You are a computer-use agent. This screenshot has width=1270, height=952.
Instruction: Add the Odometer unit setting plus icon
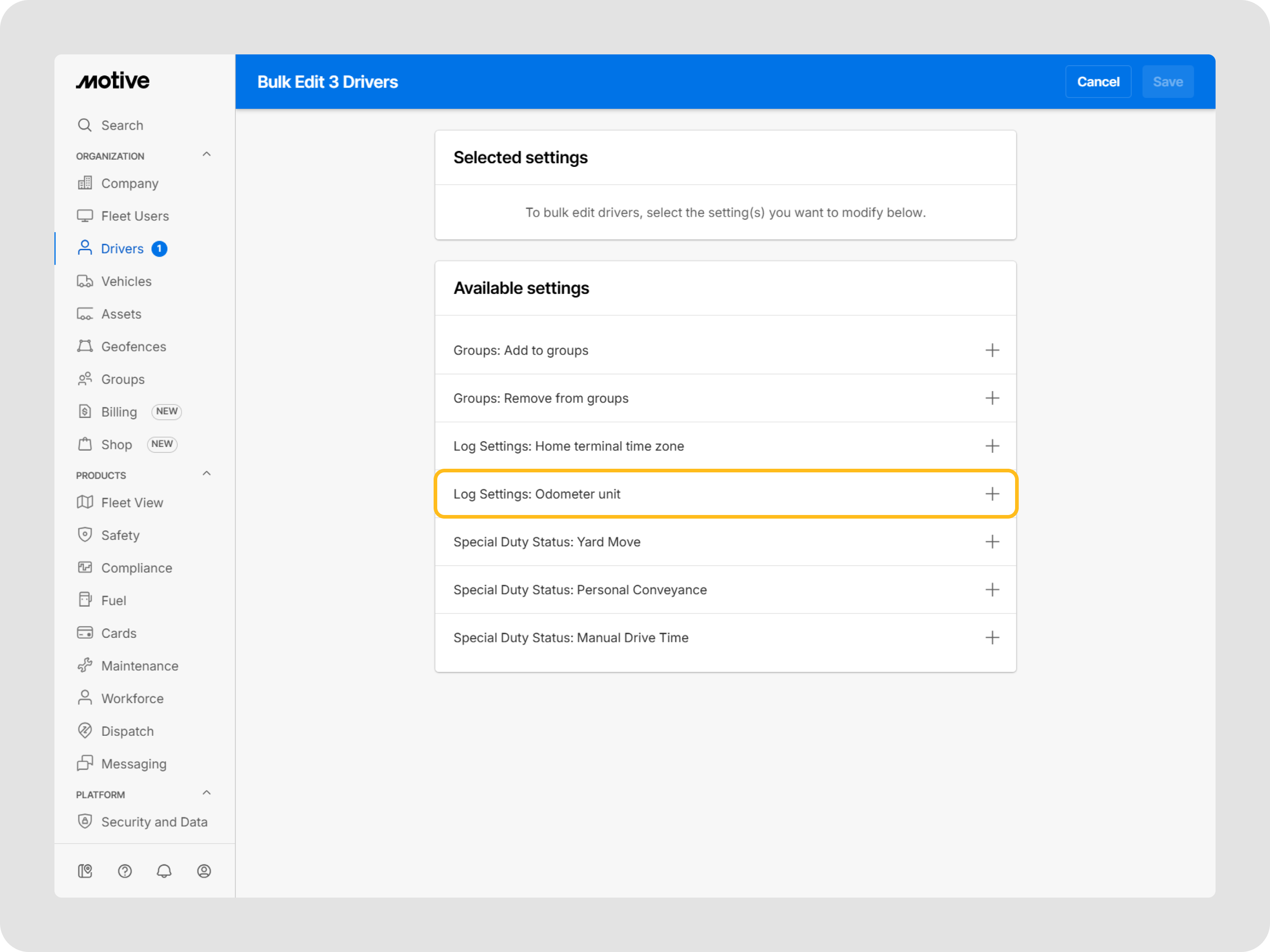coord(992,494)
